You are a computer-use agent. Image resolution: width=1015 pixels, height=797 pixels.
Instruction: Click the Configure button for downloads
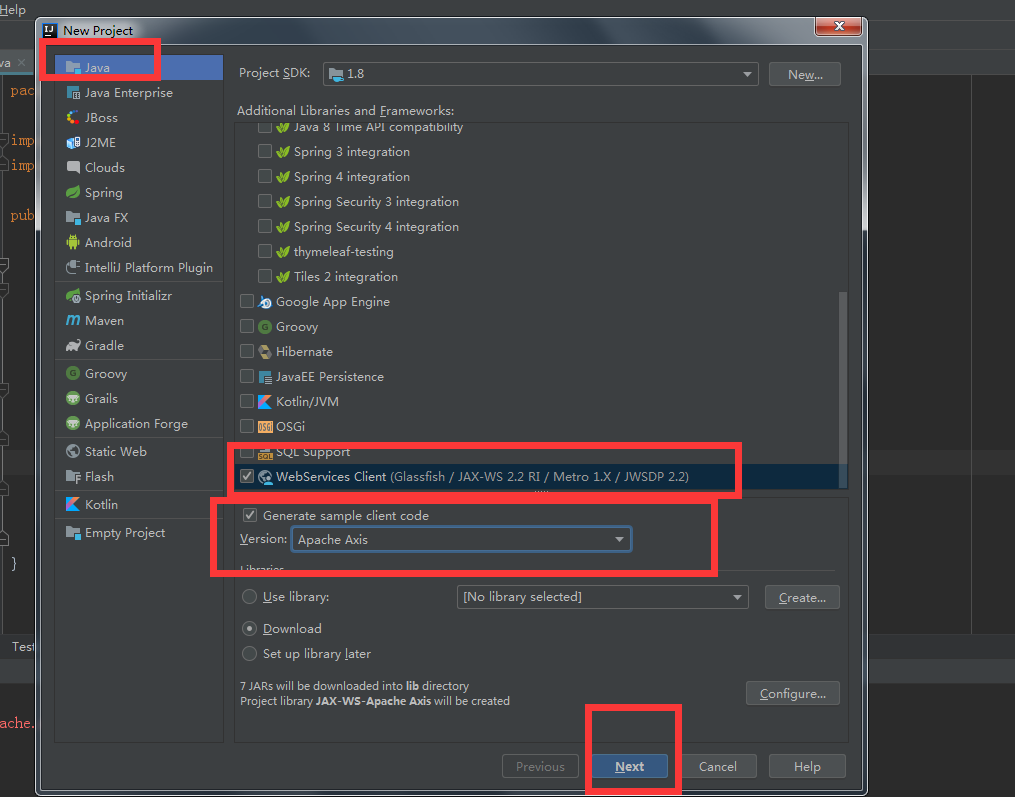792,693
